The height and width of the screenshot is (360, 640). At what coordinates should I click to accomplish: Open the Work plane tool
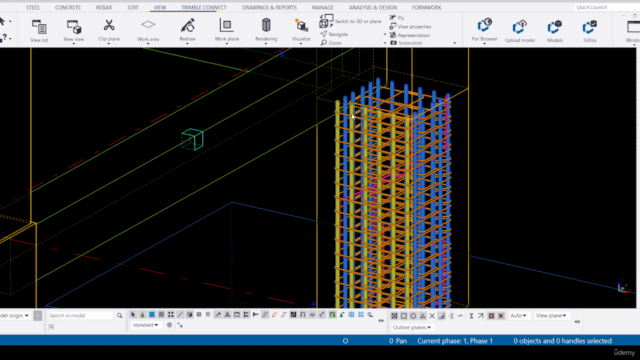tap(227, 30)
